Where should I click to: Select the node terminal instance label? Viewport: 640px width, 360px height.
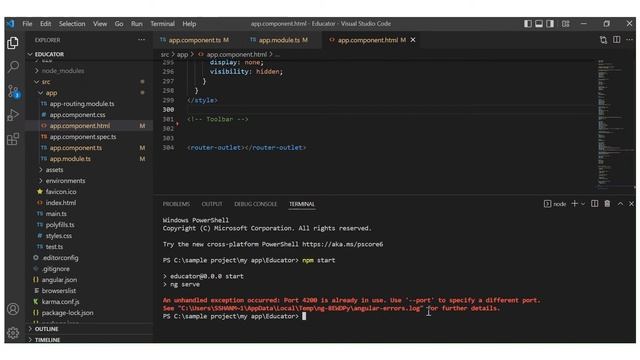pos(555,204)
